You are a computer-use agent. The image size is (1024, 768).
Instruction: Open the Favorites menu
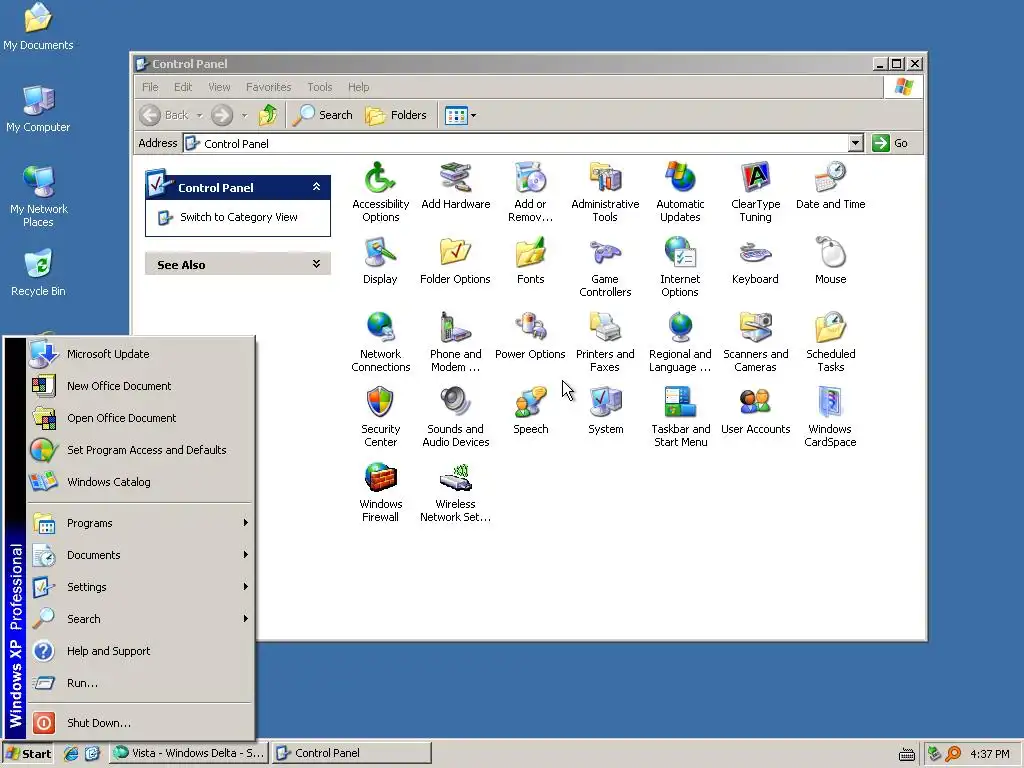tap(268, 87)
